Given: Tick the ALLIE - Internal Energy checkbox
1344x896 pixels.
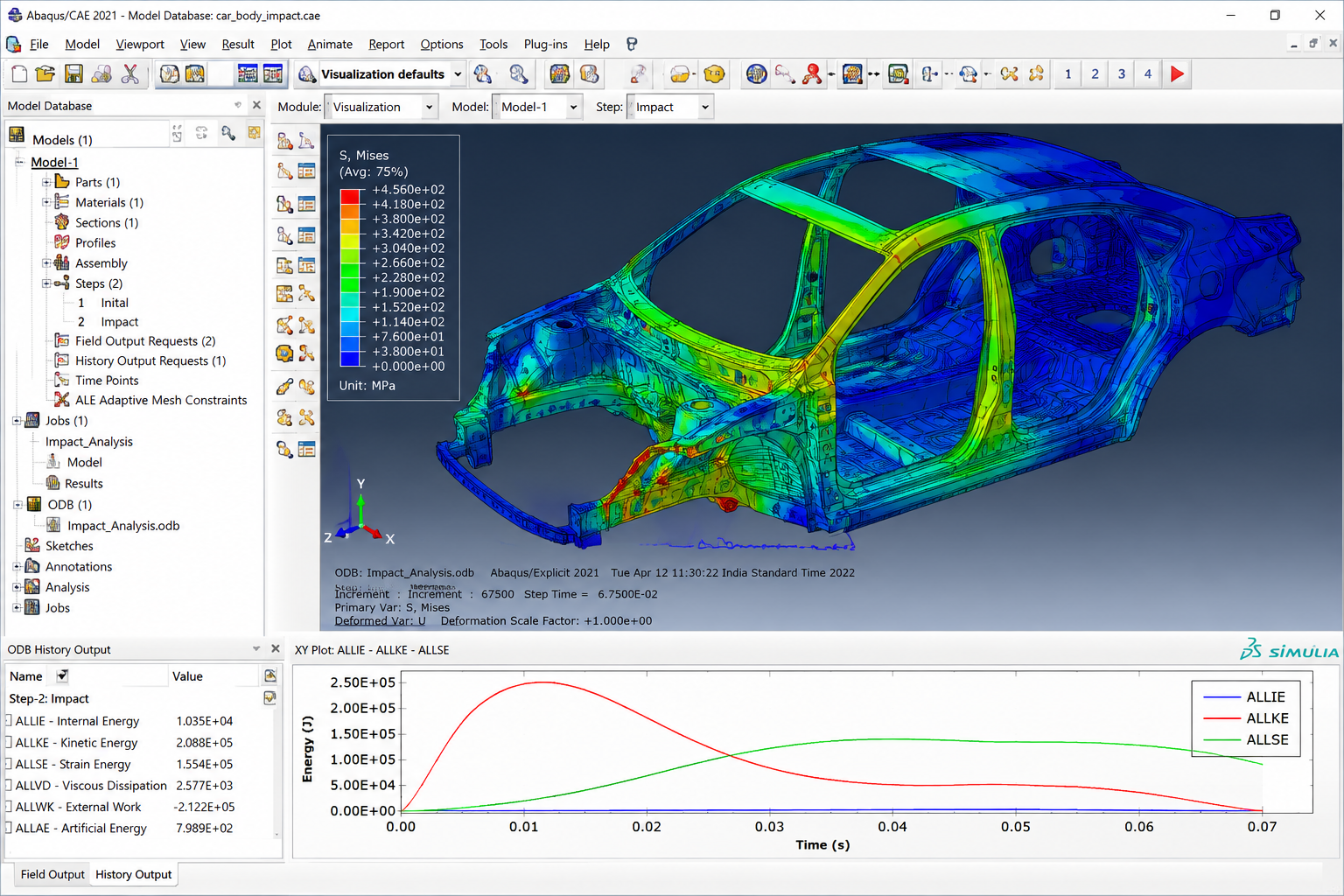Looking at the screenshot, I should (8, 720).
